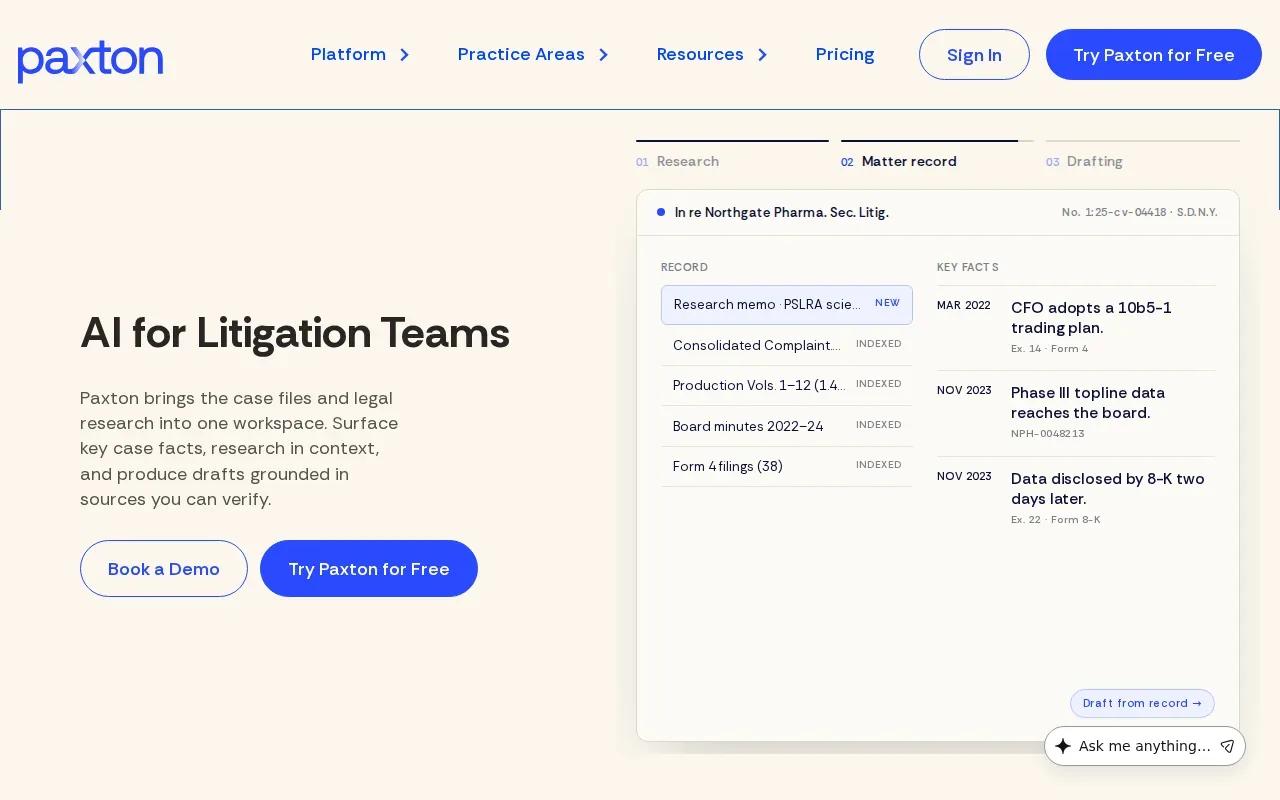The width and height of the screenshot is (1280, 800).
Task: Click the Book a Demo button
Action: (x=164, y=568)
